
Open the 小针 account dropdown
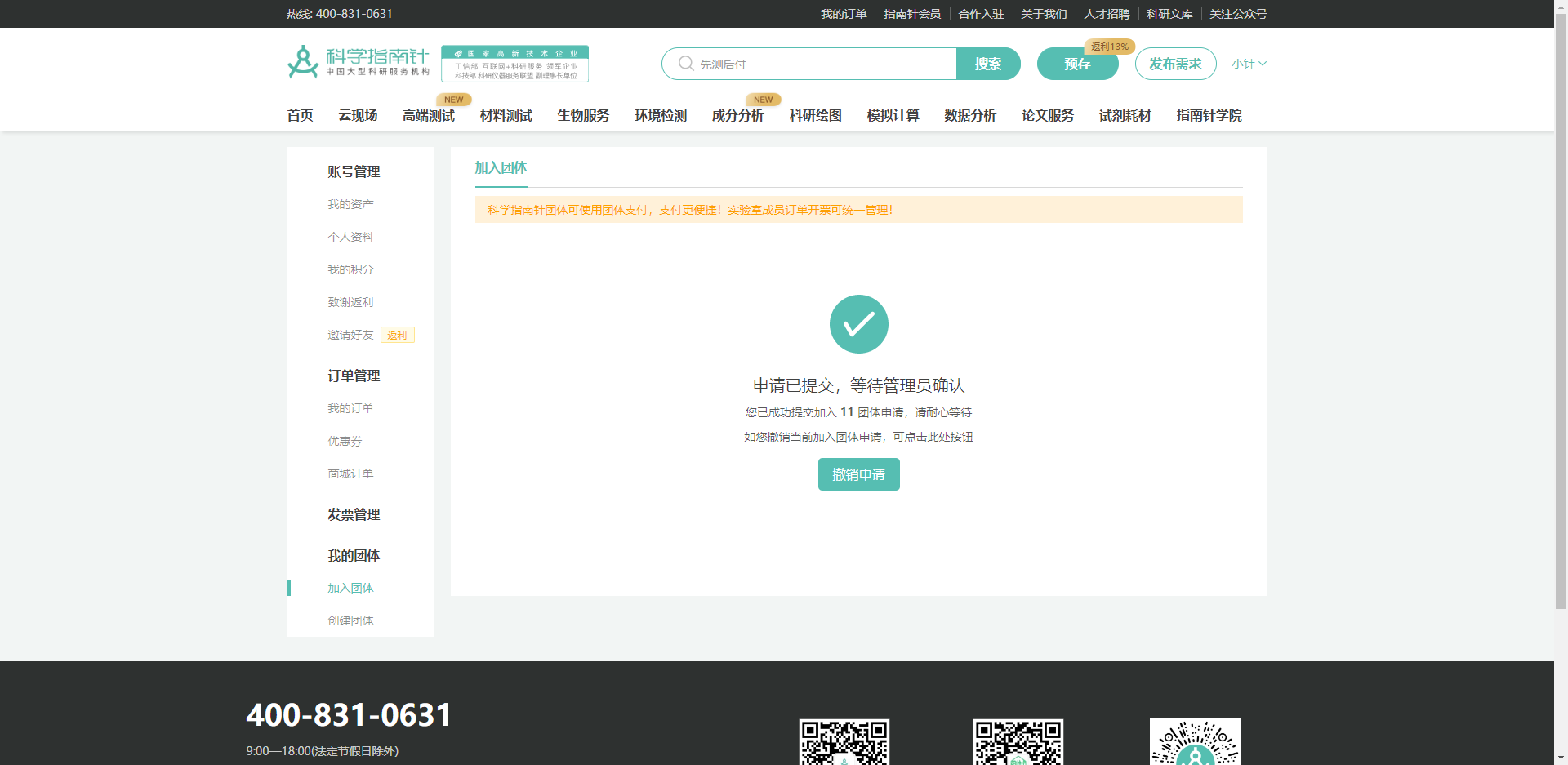pos(1248,64)
